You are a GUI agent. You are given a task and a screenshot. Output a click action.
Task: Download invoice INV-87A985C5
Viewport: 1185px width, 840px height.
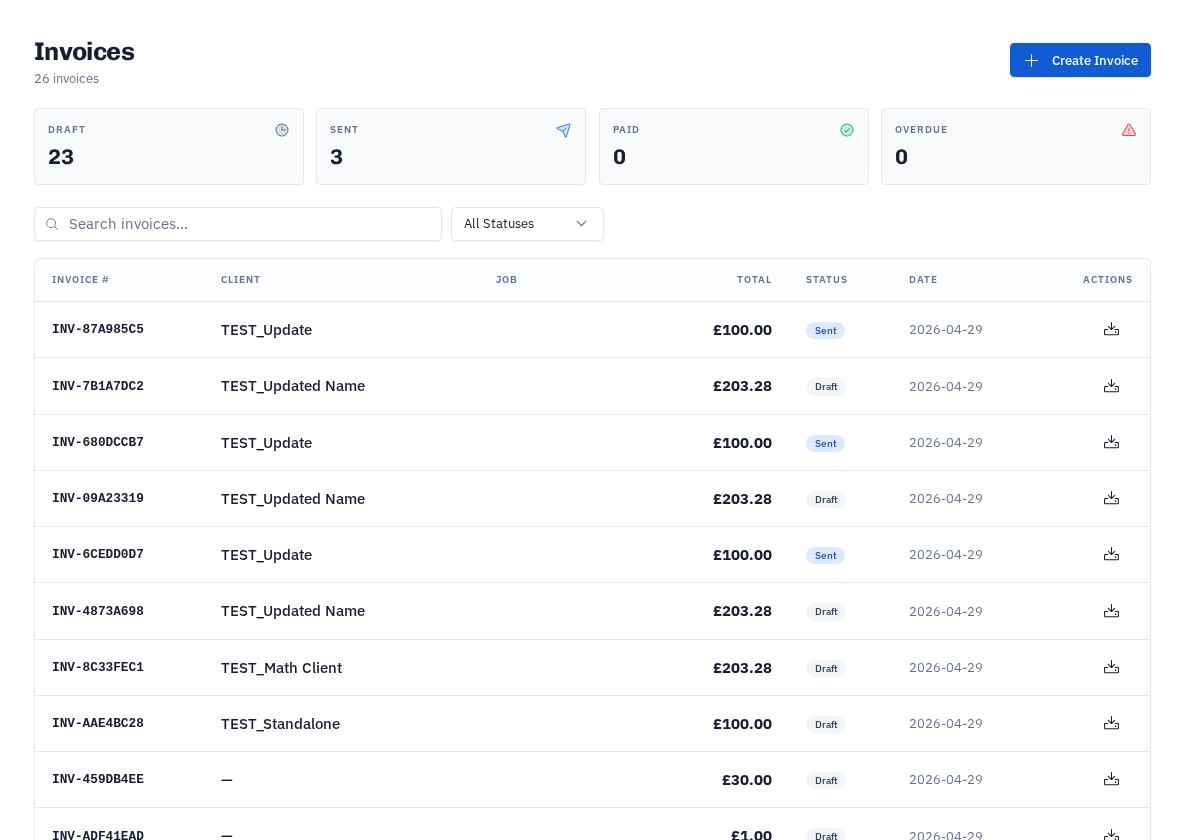(x=1111, y=330)
